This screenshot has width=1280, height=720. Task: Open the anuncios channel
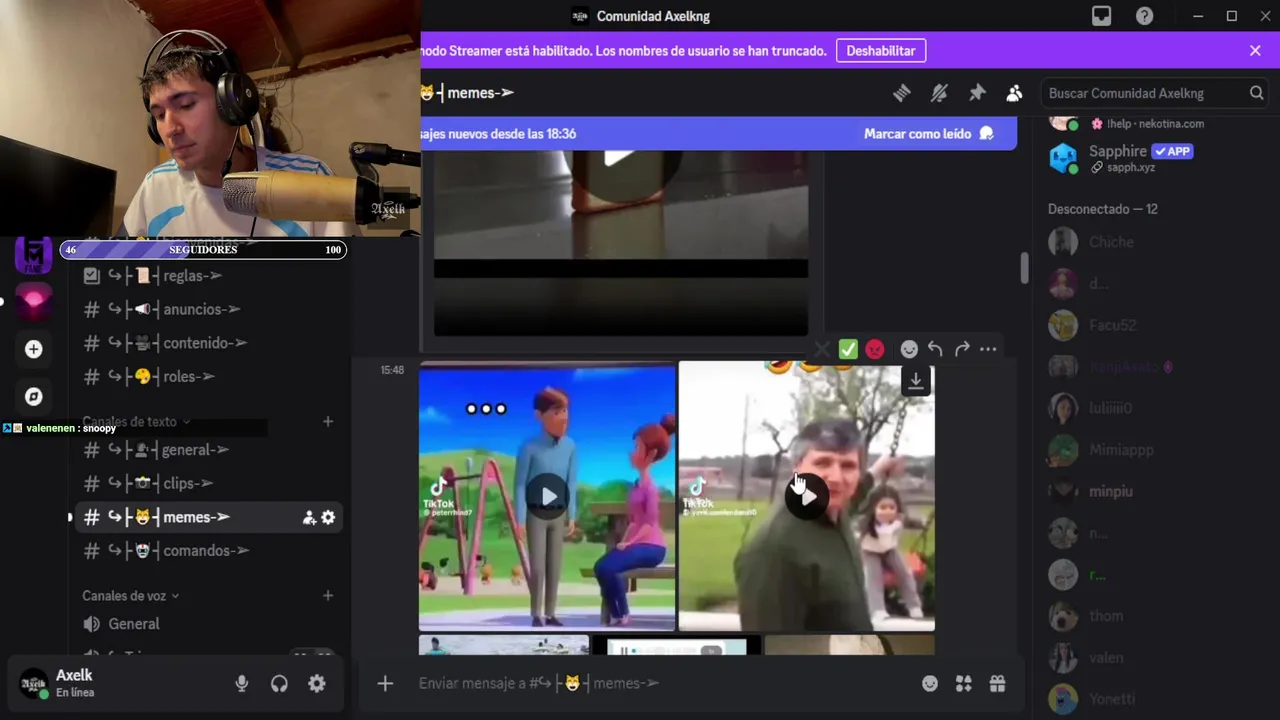coord(210,309)
